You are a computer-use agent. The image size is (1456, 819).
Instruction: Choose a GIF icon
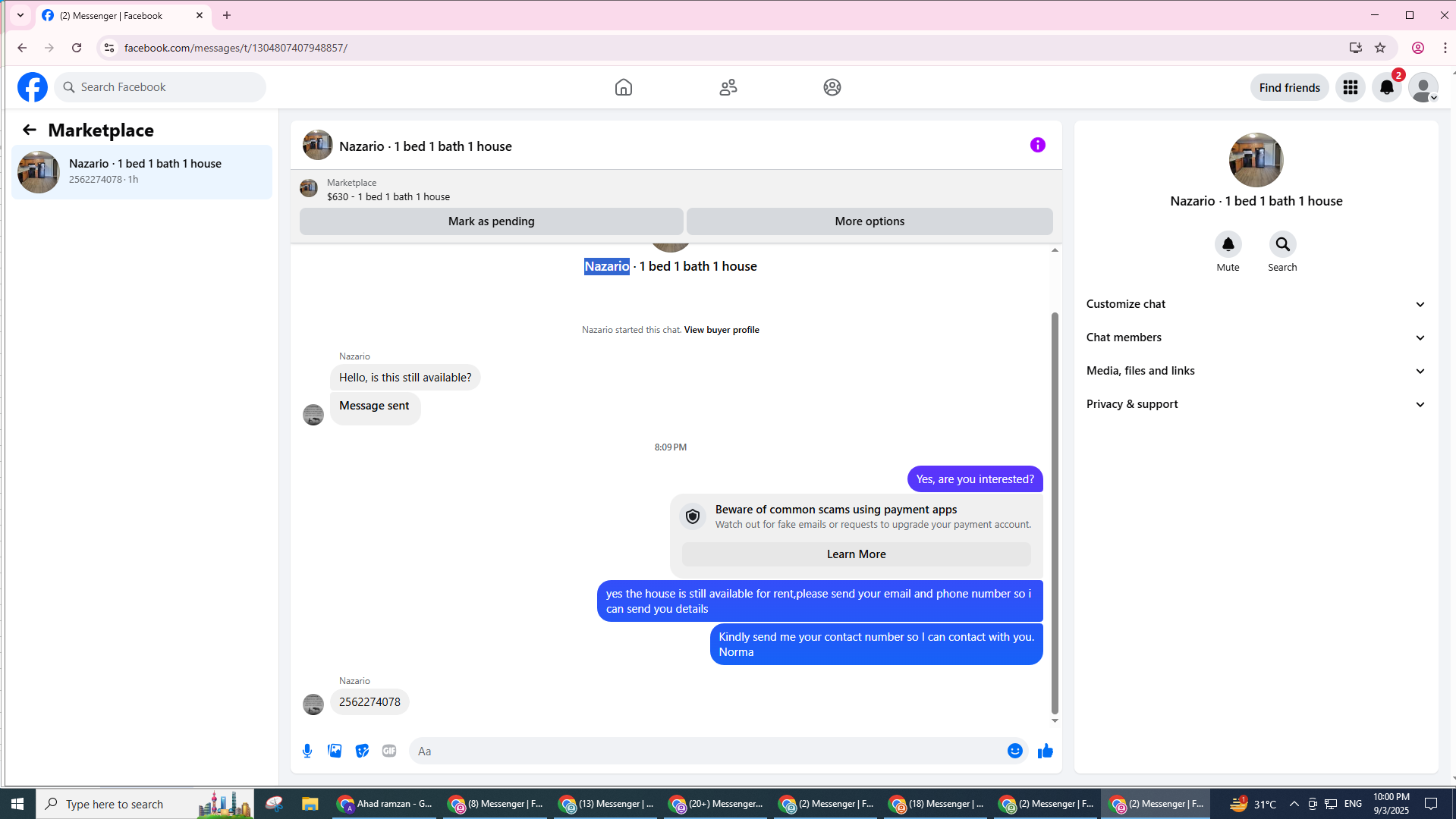coord(389,751)
